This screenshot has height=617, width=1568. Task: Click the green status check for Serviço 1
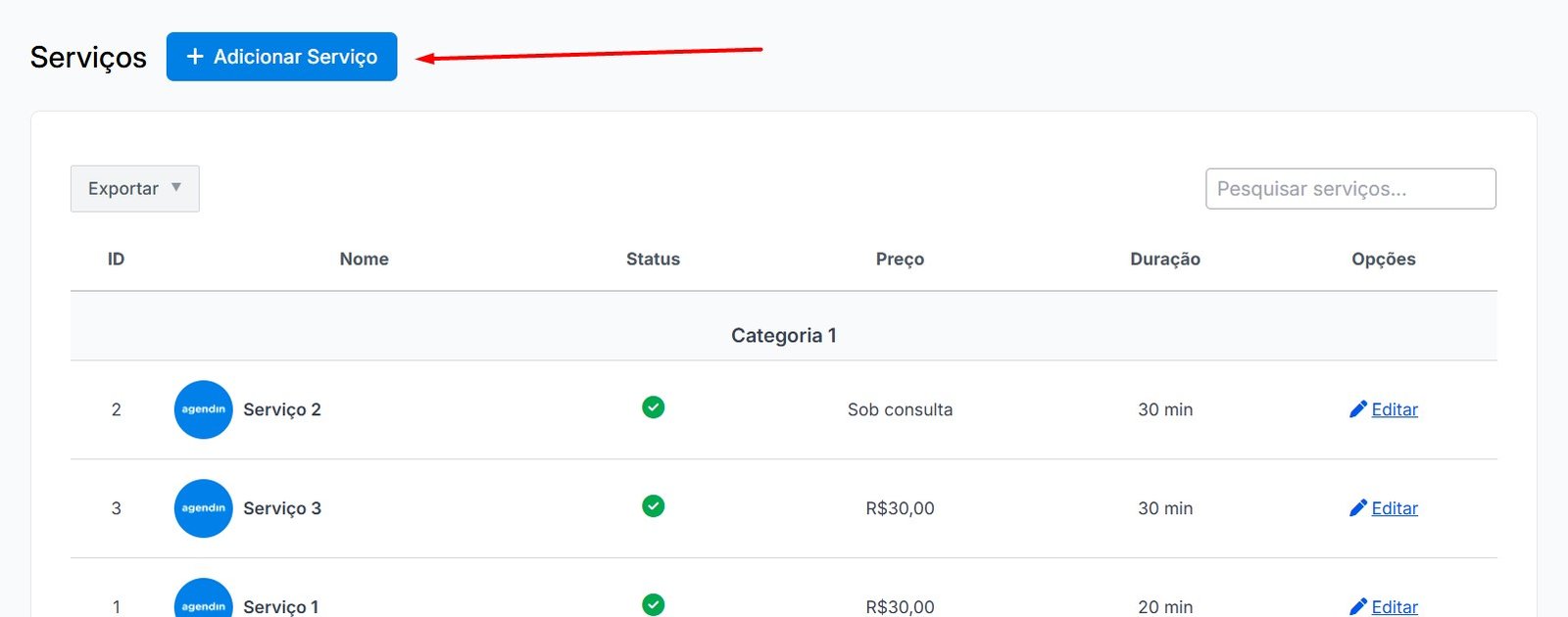coord(653,604)
